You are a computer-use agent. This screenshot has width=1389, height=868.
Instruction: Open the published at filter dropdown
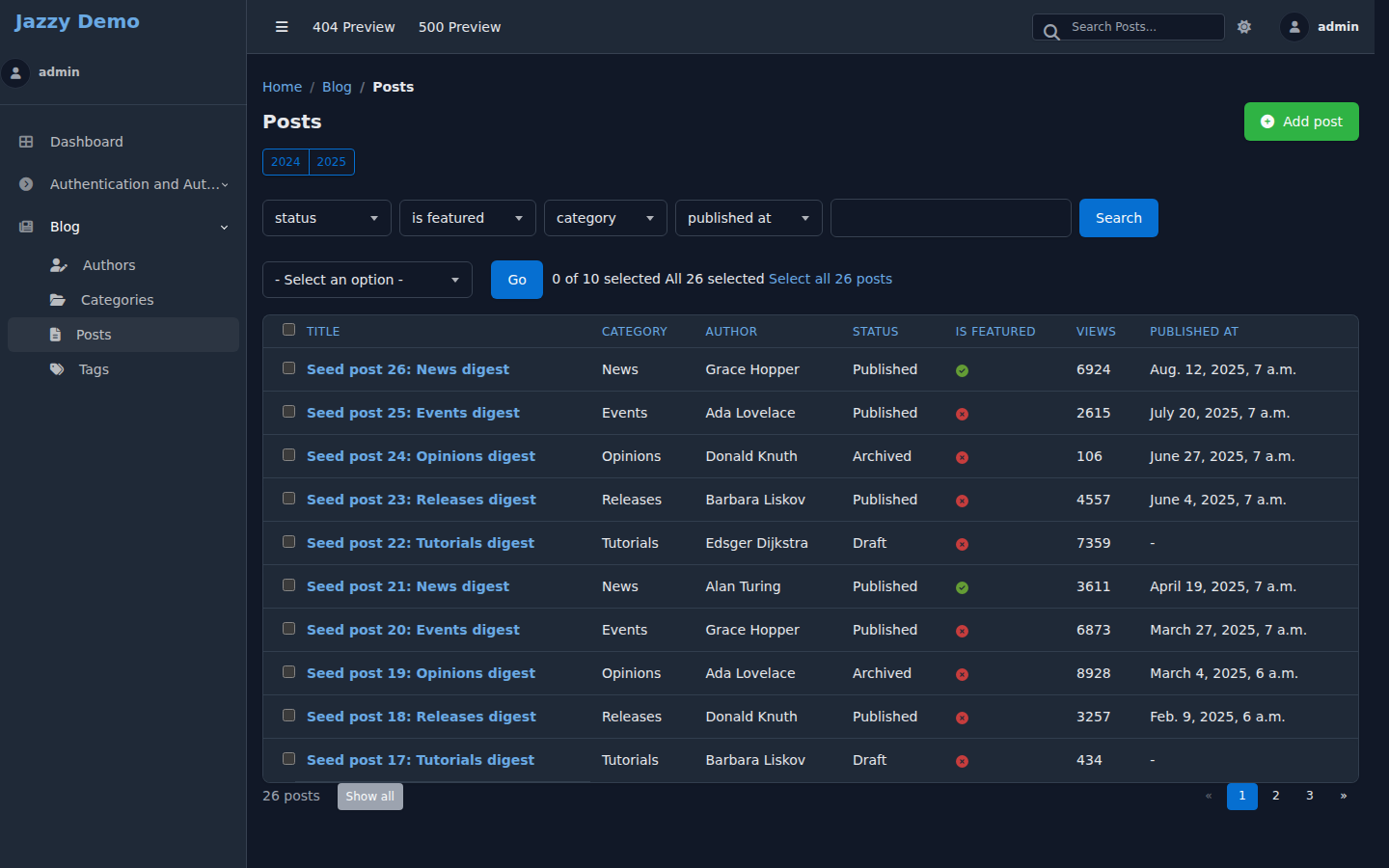point(749,218)
